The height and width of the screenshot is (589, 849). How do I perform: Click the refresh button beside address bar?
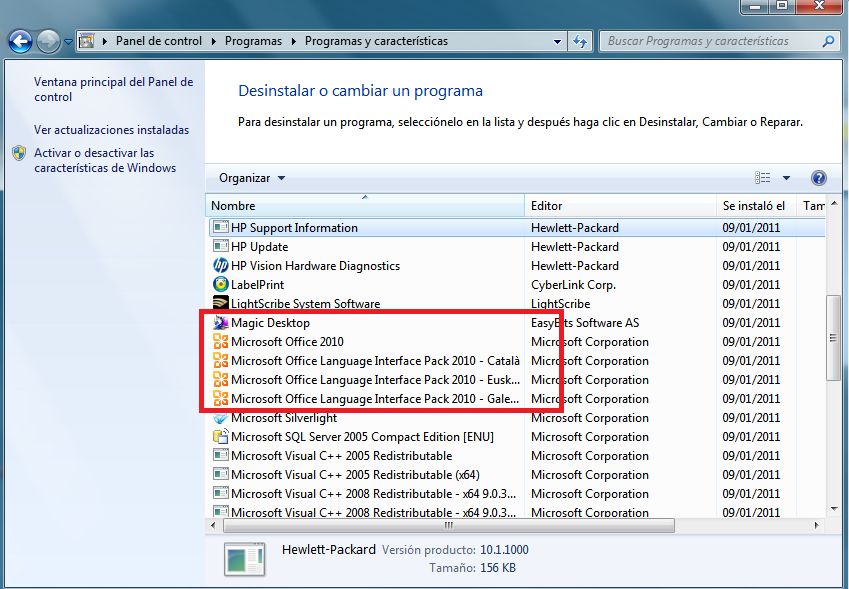tap(581, 41)
